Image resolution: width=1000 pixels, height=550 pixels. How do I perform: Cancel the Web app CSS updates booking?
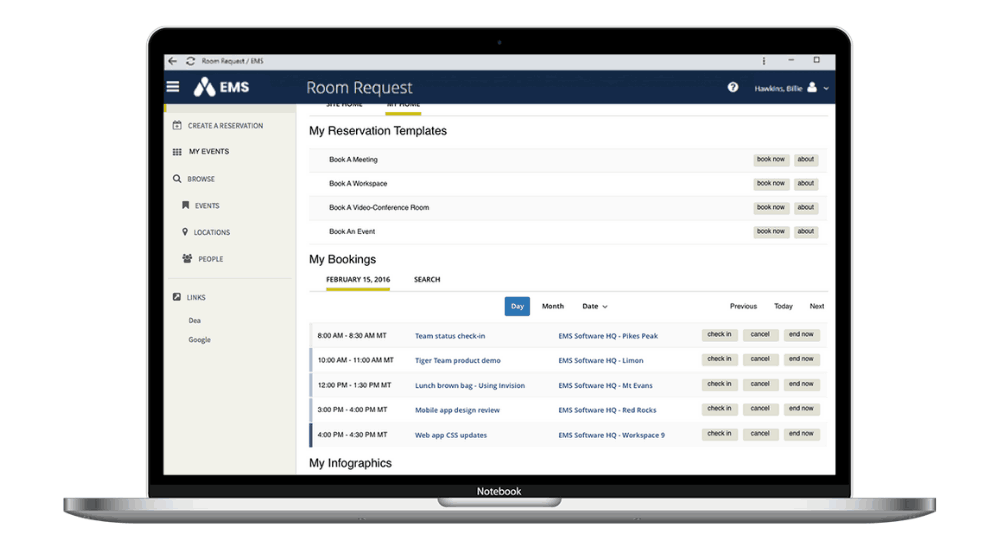click(x=760, y=434)
